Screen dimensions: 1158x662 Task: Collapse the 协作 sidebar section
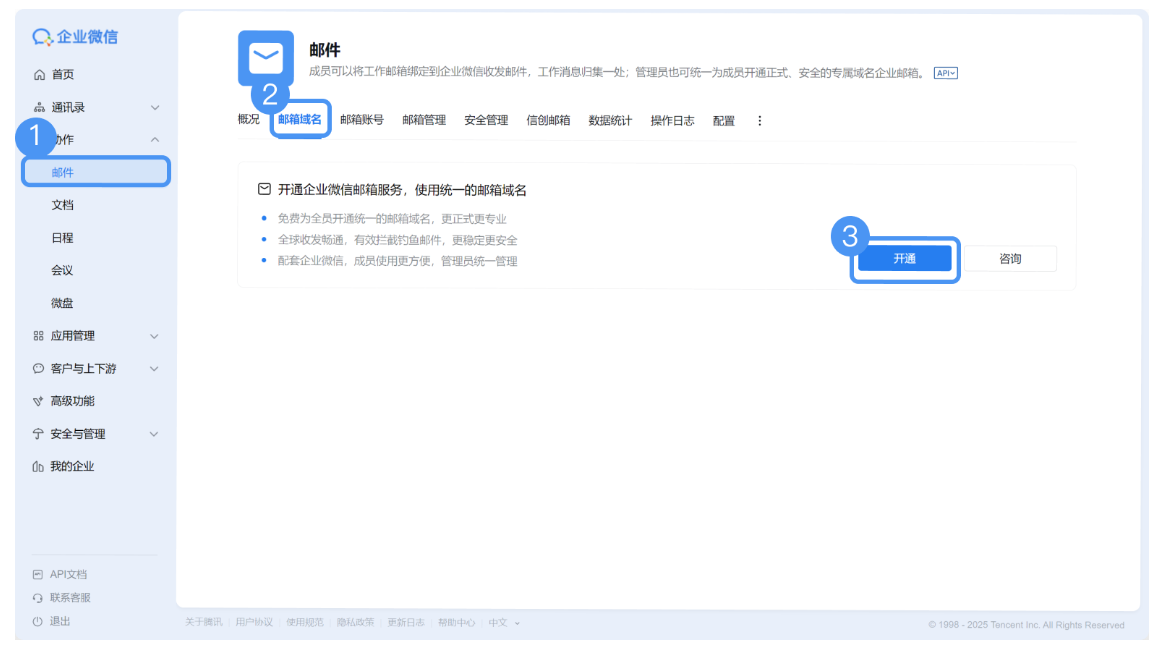pos(154,138)
